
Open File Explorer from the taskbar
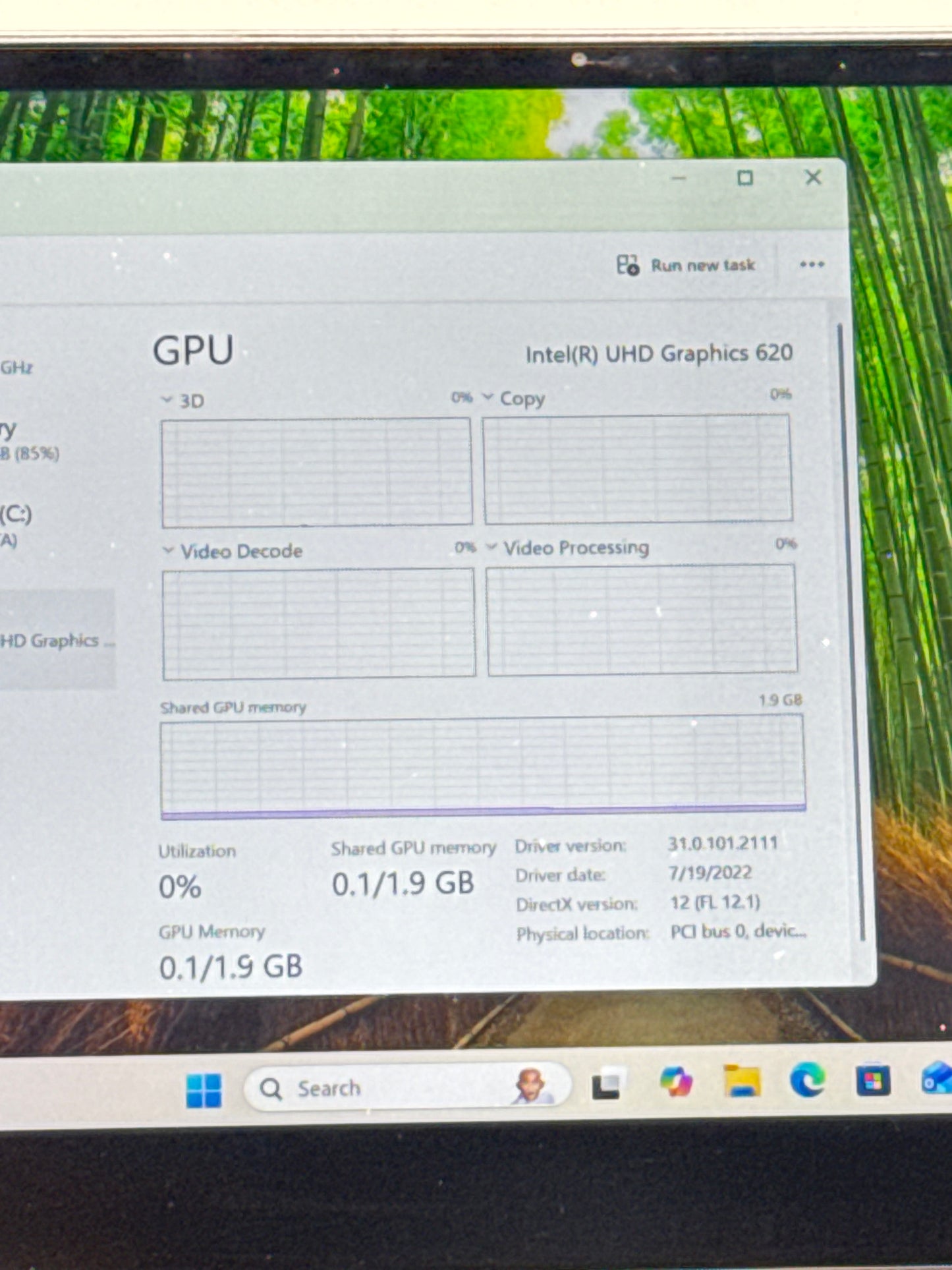(x=742, y=1082)
